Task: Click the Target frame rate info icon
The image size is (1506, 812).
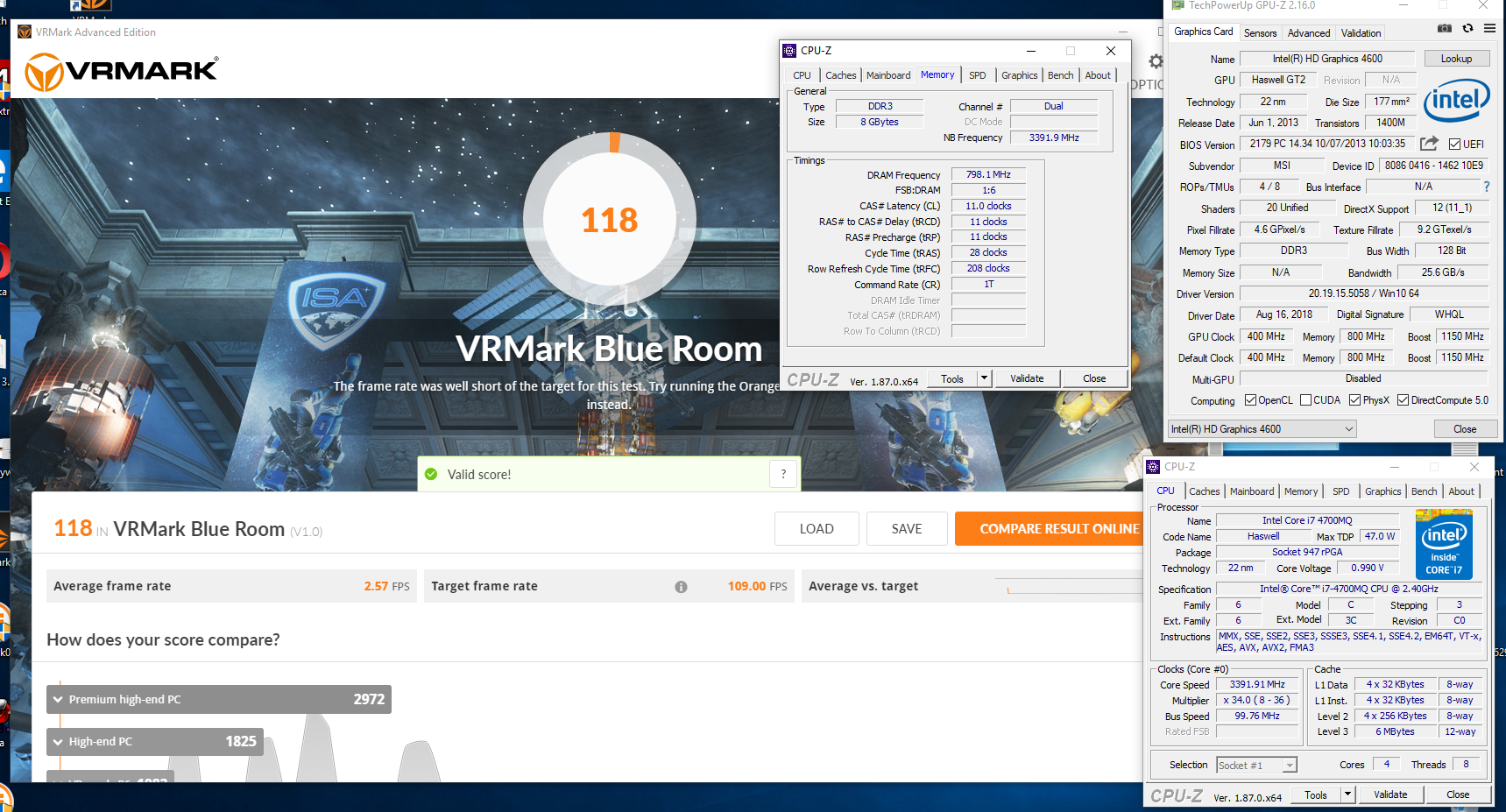Action: click(681, 587)
